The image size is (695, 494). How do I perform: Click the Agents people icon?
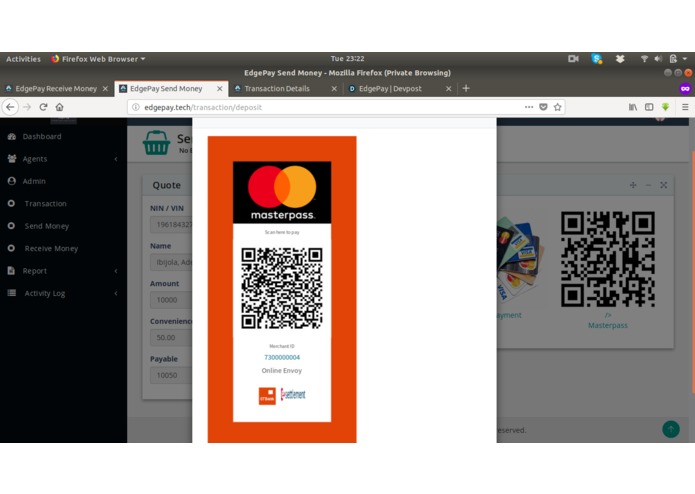pyautogui.click(x=12, y=159)
